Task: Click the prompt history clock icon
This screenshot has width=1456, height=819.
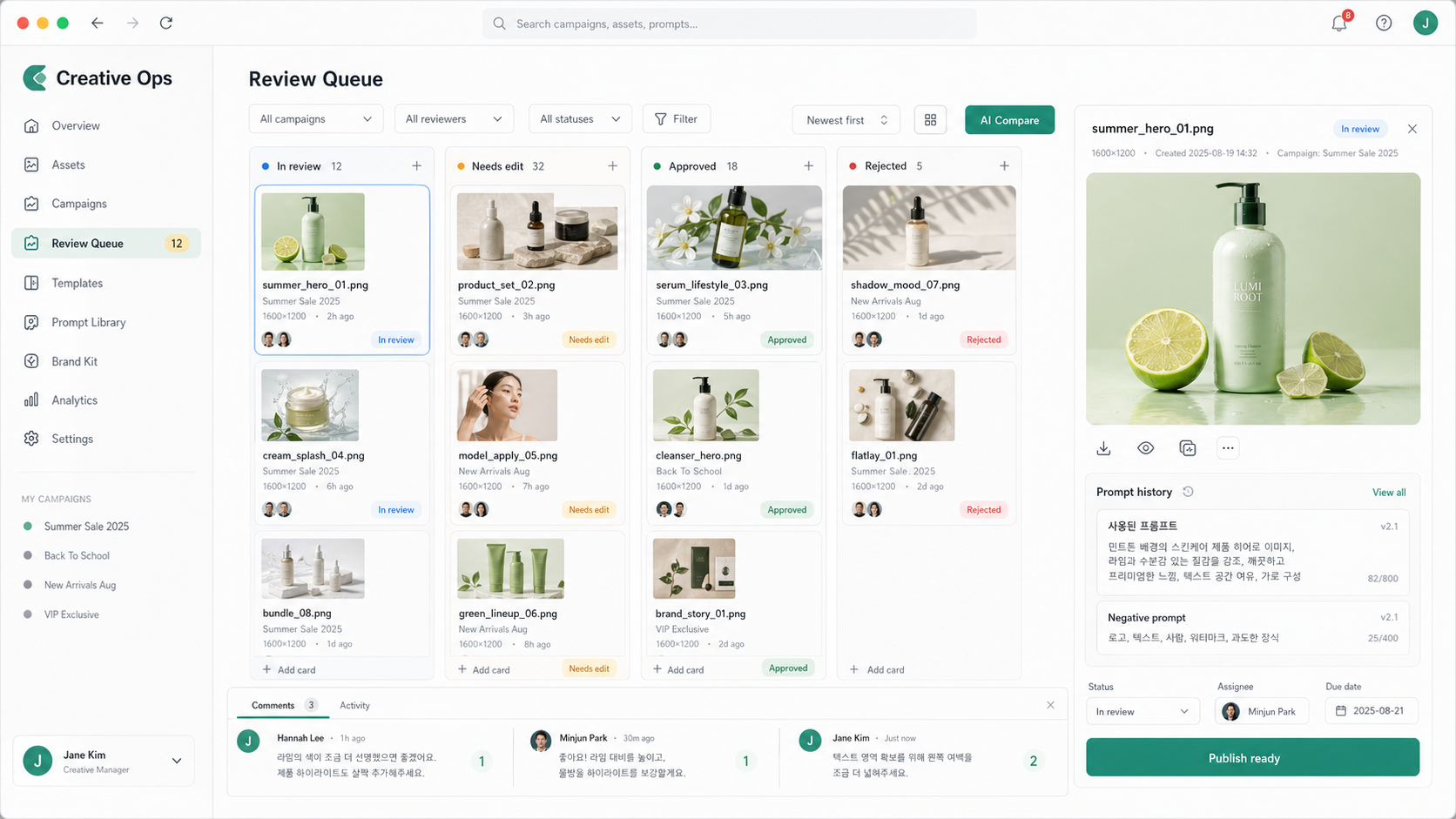Action: point(1188,492)
